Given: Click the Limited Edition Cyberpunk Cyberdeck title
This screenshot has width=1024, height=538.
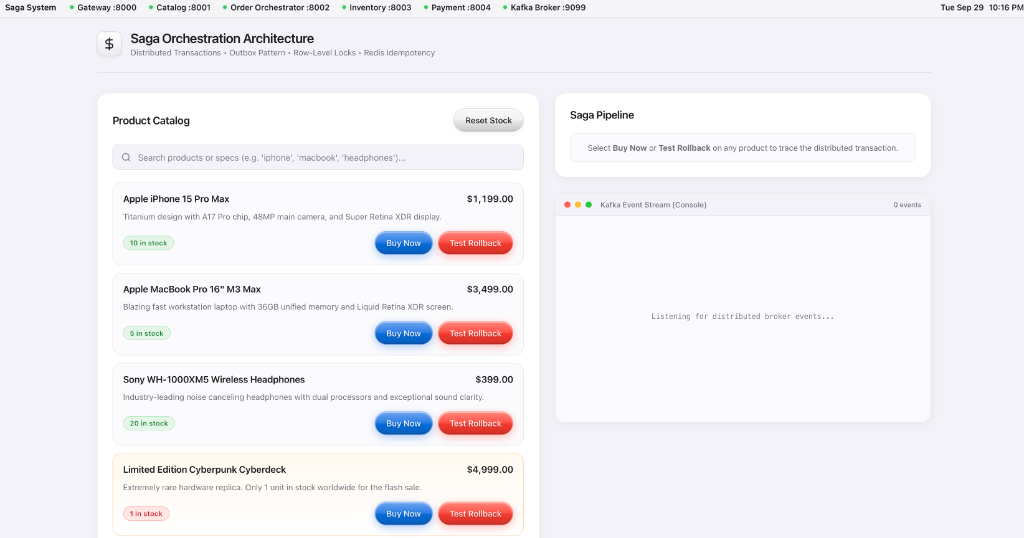Looking at the screenshot, I should (204, 469).
